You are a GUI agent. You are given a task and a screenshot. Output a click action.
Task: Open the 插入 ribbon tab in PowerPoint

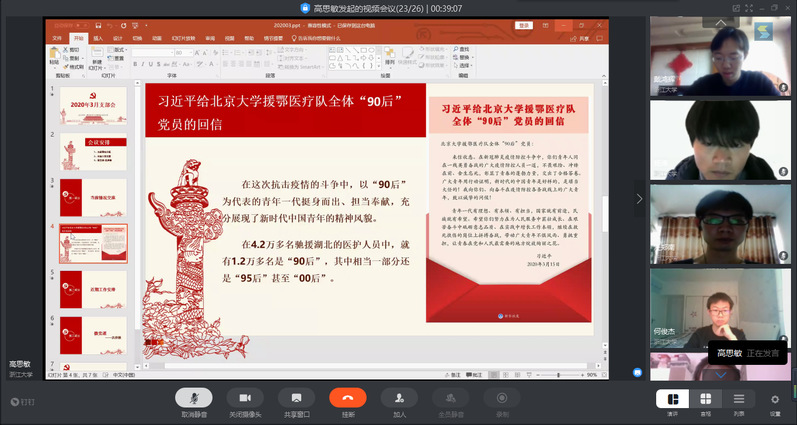(x=98, y=38)
